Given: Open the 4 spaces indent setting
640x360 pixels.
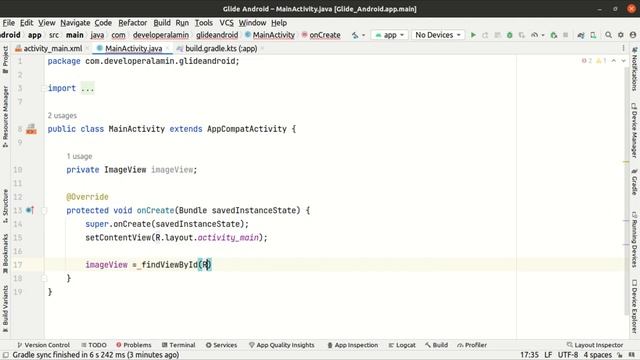Looking at the screenshot, I should coord(598,355).
